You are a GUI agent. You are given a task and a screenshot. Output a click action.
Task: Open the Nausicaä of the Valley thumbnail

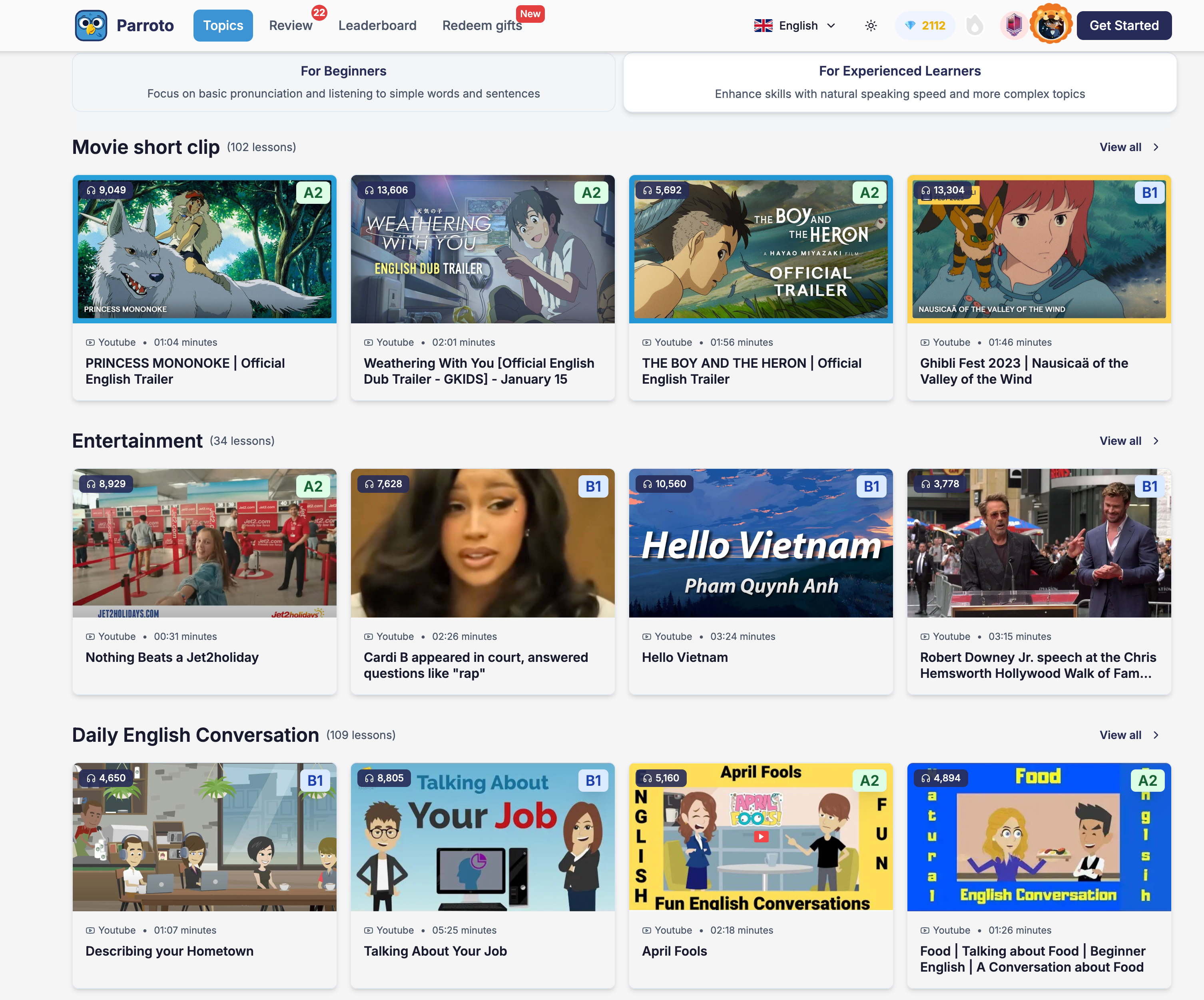[1039, 249]
